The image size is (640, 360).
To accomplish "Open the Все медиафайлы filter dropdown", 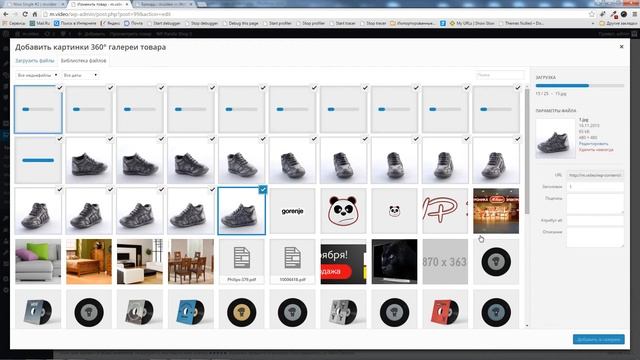I will pos(37,76).
